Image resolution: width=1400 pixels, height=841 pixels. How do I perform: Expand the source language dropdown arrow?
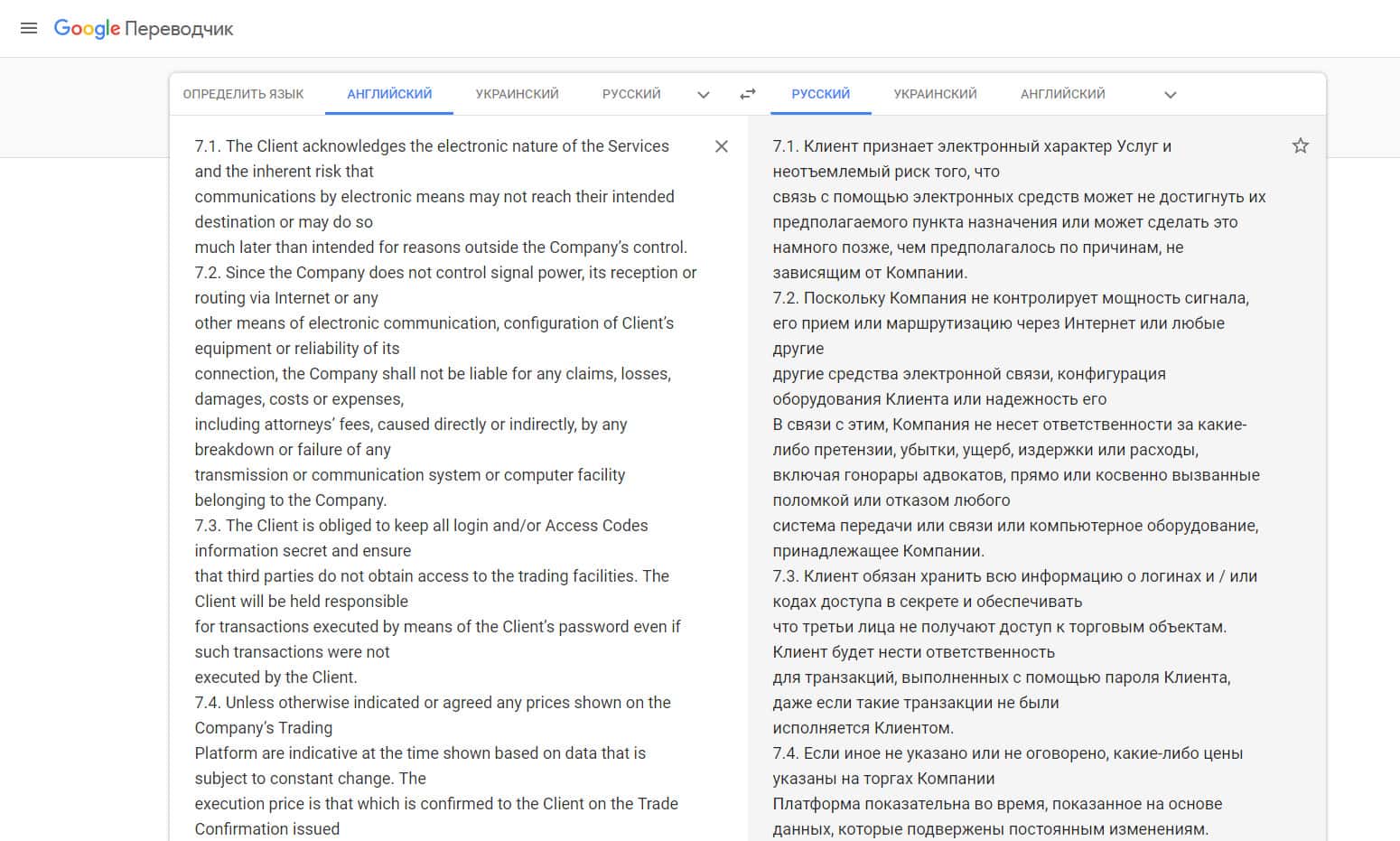click(704, 95)
